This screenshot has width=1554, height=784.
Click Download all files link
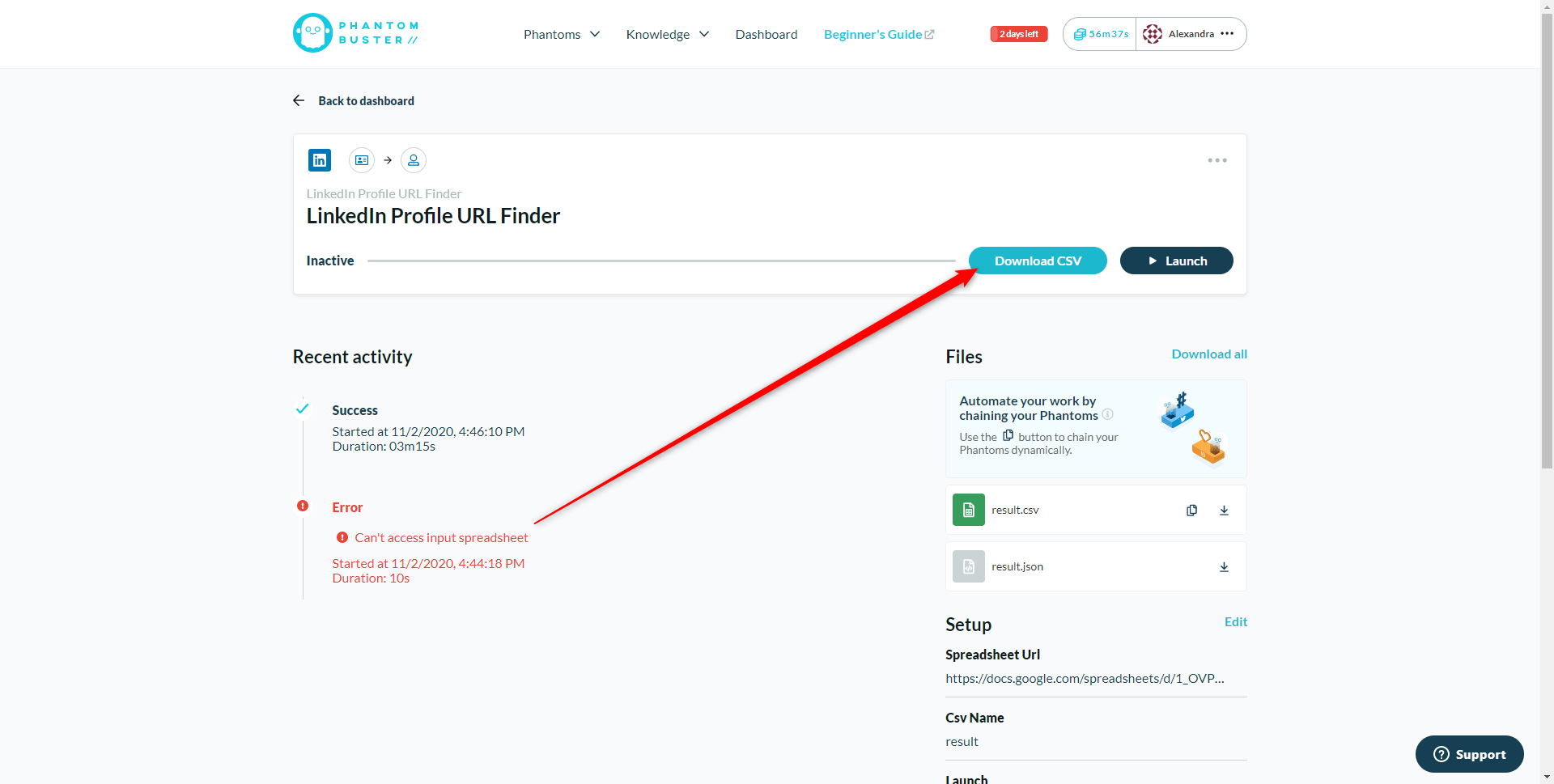pyautogui.click(x=1209, y=354)
